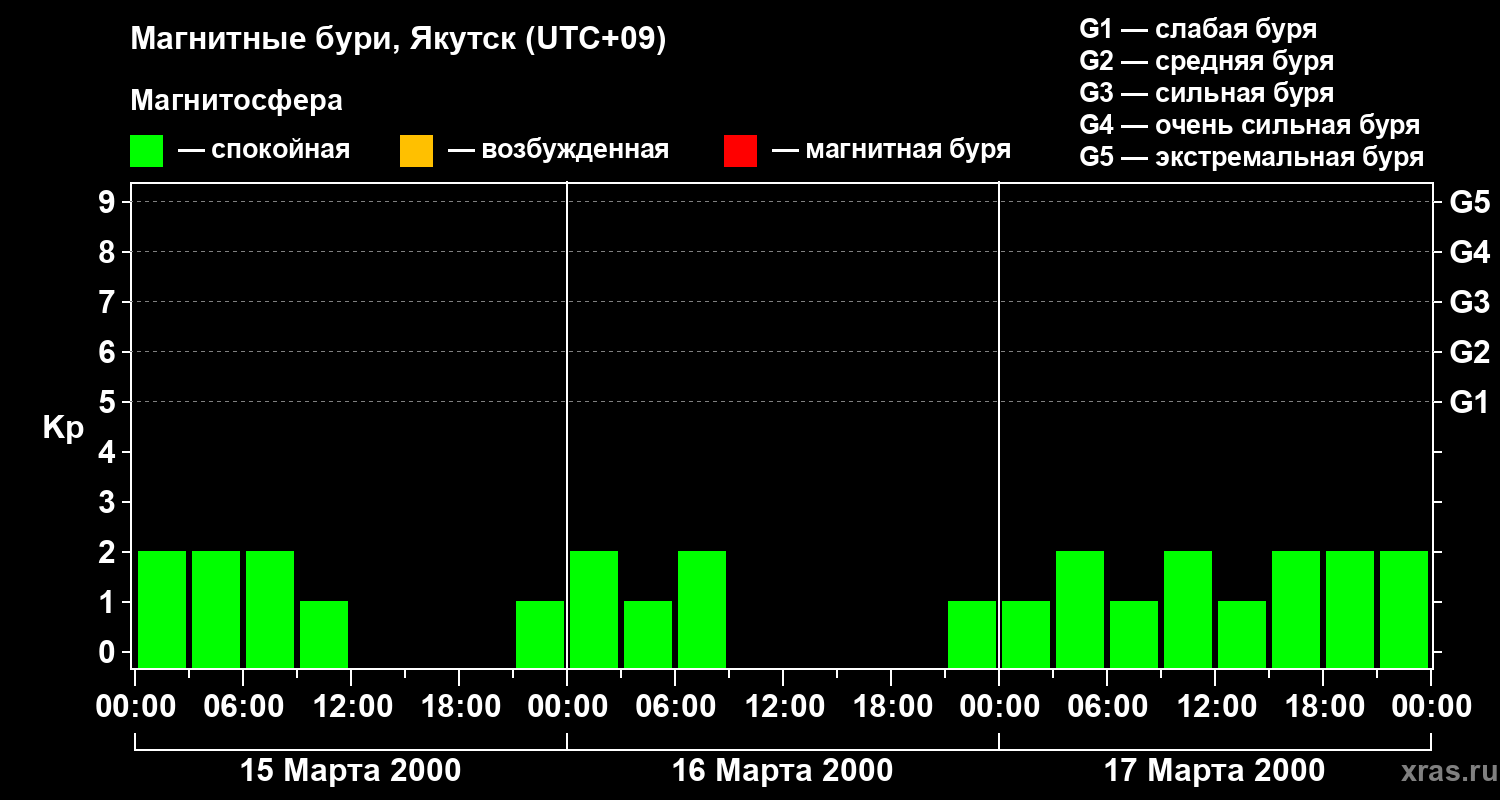Click the 16 Марта 21:00–00:00 Kp 1 bar
The height and width of the screenshot is (800, 1500).
(x=972, y=634)
